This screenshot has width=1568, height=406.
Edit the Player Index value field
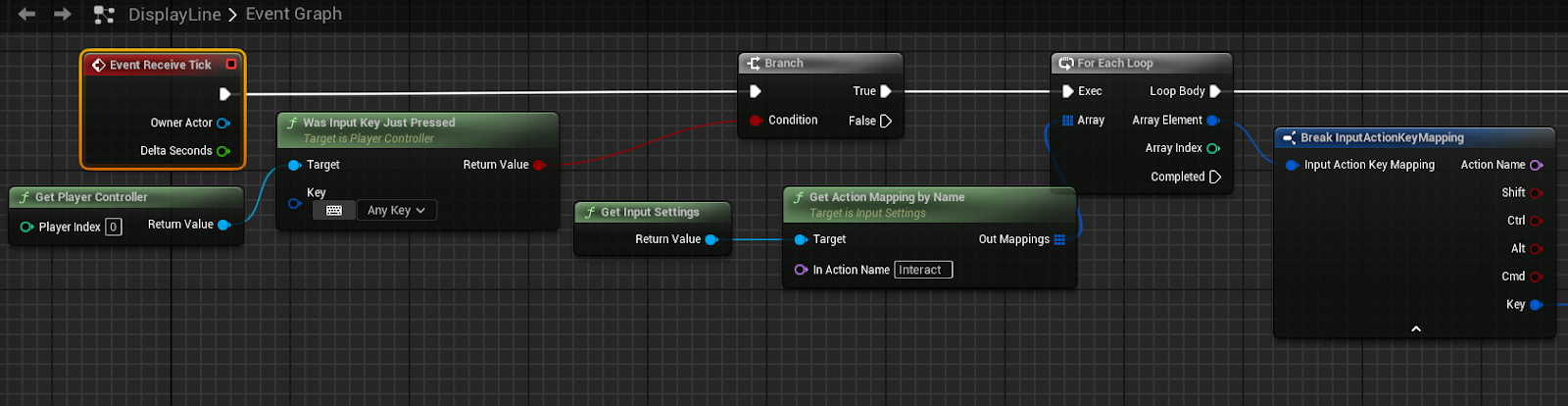point(114,227)
